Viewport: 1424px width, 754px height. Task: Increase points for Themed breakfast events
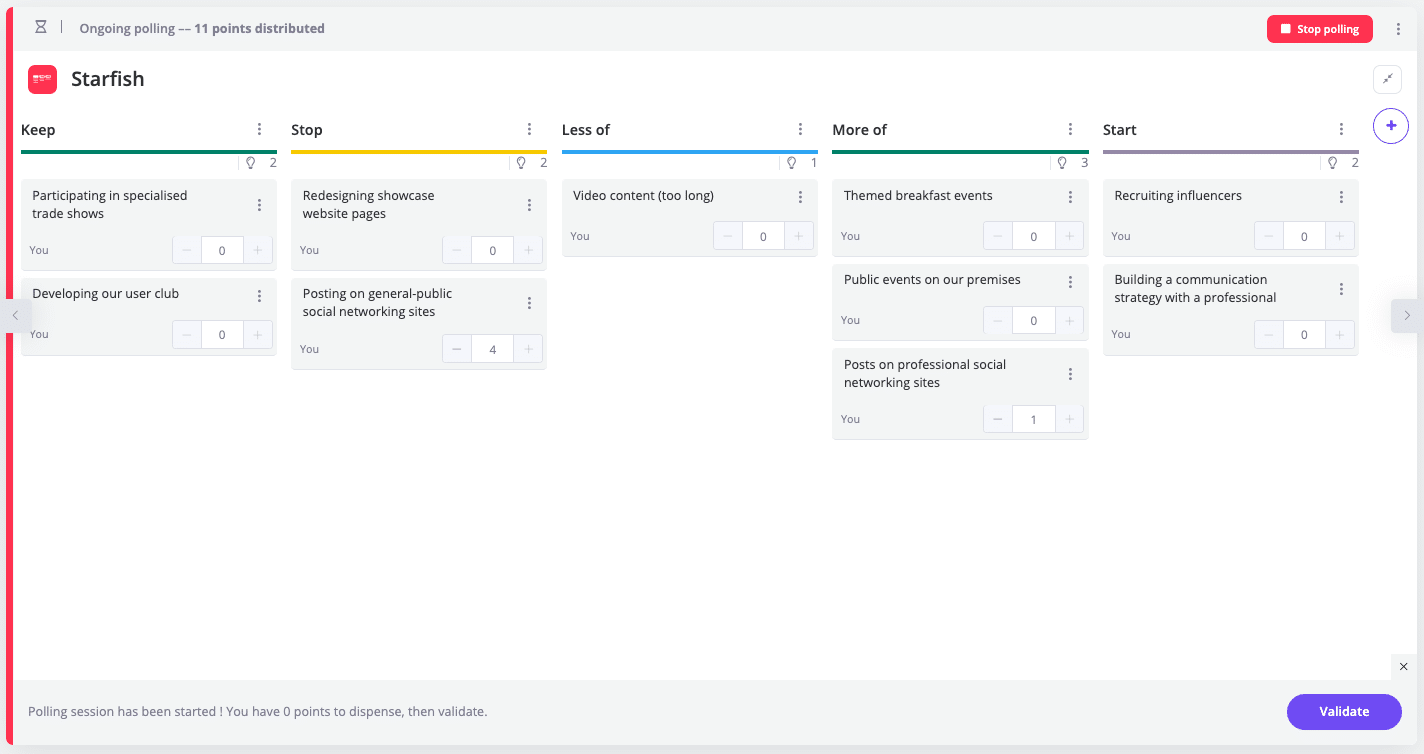(x=1069, y=237)
